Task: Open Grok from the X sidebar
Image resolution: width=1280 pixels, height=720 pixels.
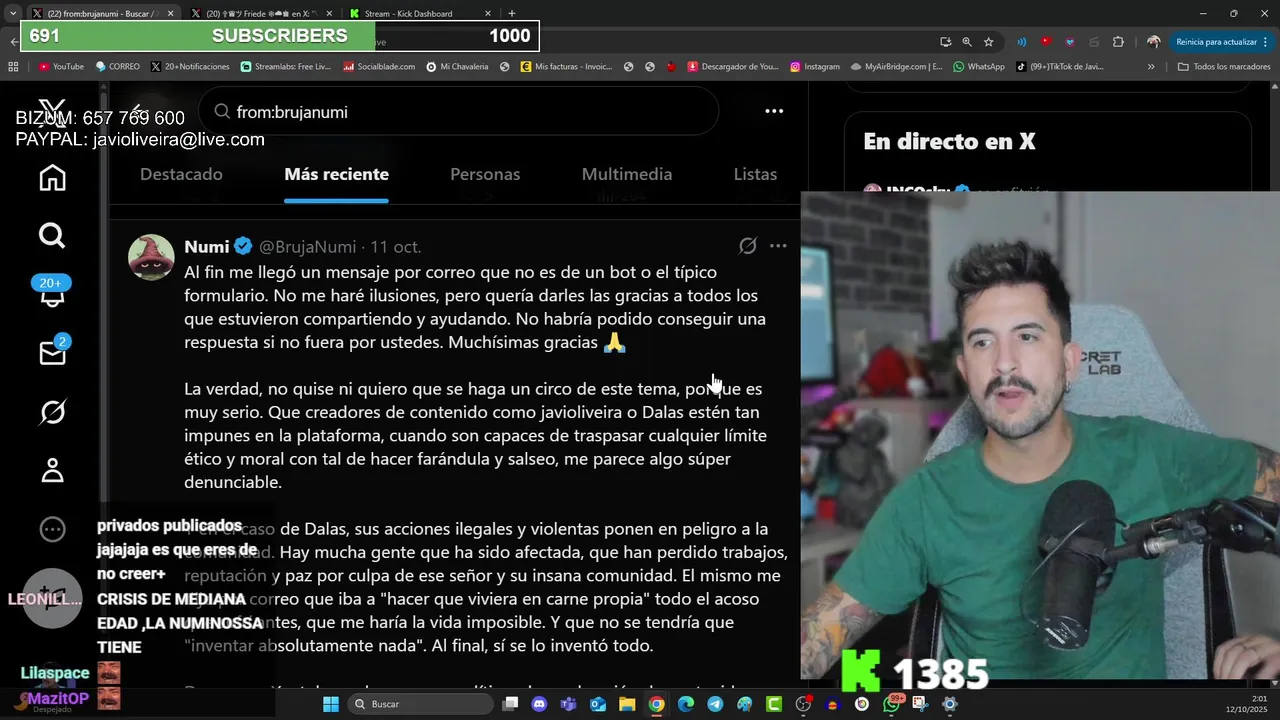Action: (x=52, y=411)
